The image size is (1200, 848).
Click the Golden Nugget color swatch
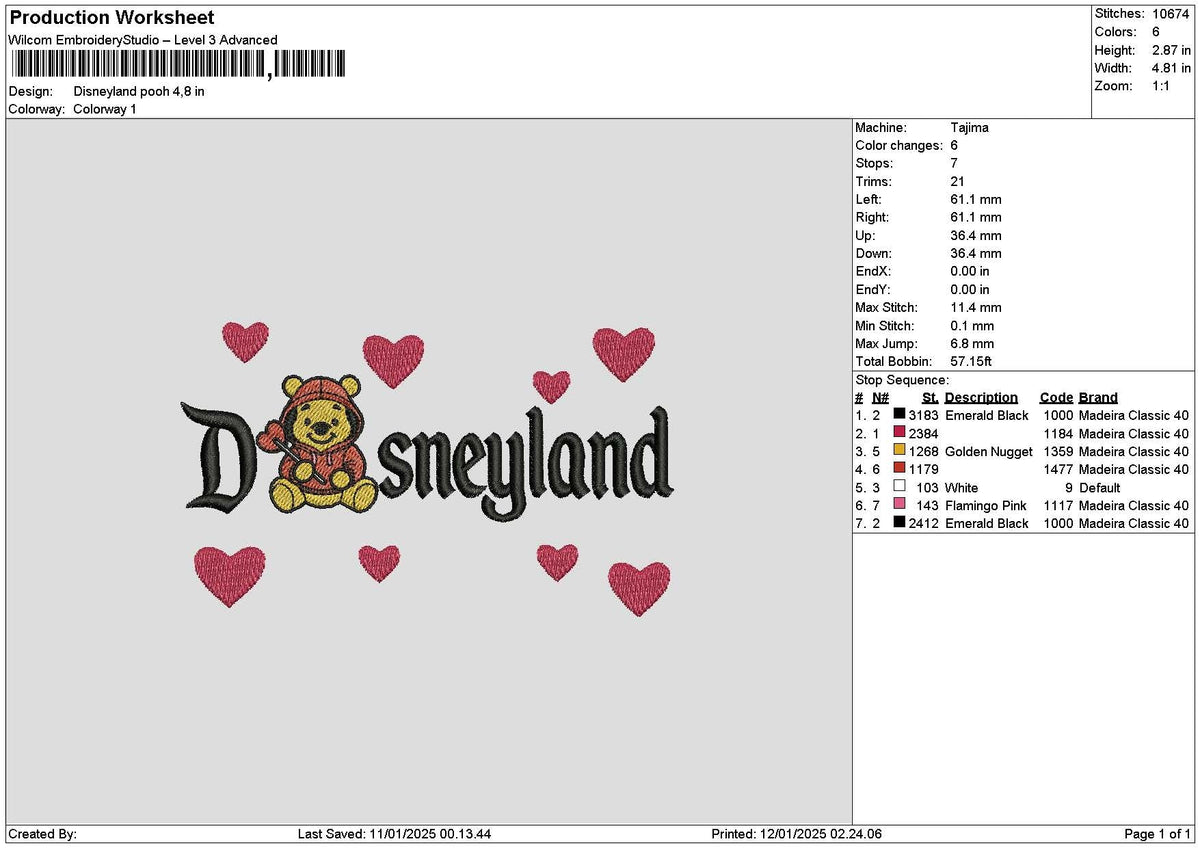pyautogui.click(x=900, y=451)
